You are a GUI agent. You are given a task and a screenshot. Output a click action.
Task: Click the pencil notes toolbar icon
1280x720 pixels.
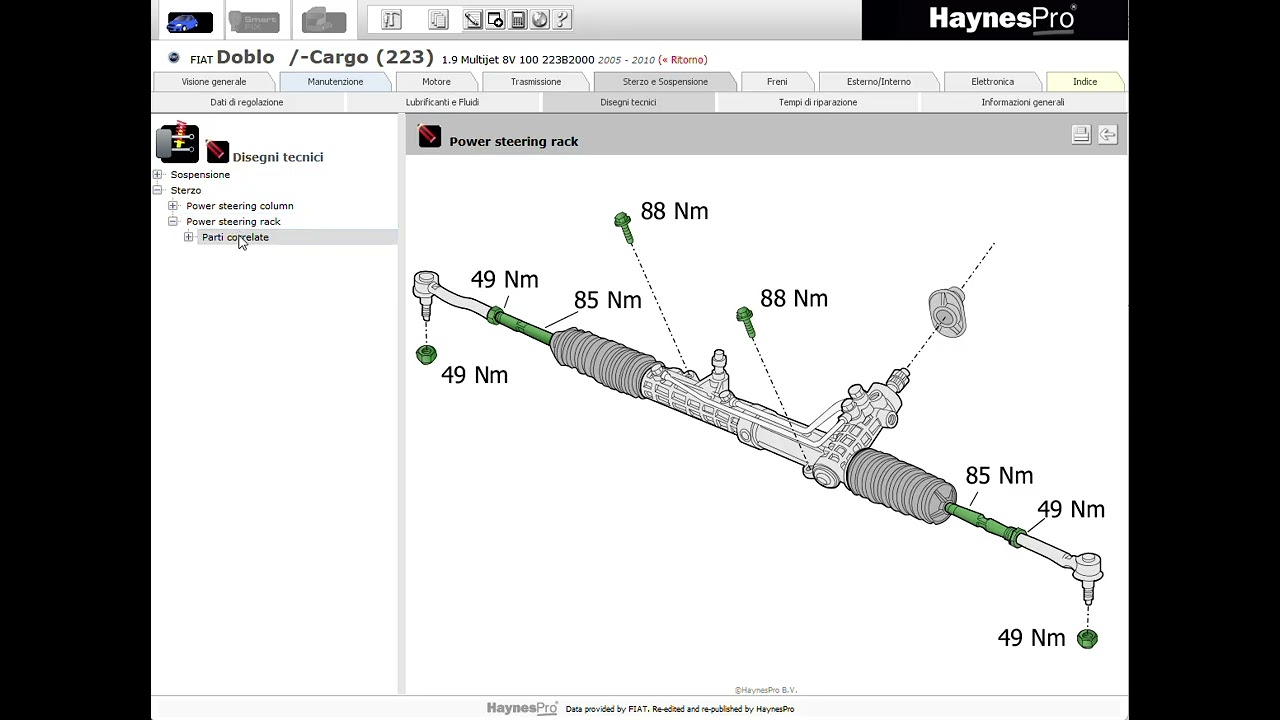click(473, 20)
